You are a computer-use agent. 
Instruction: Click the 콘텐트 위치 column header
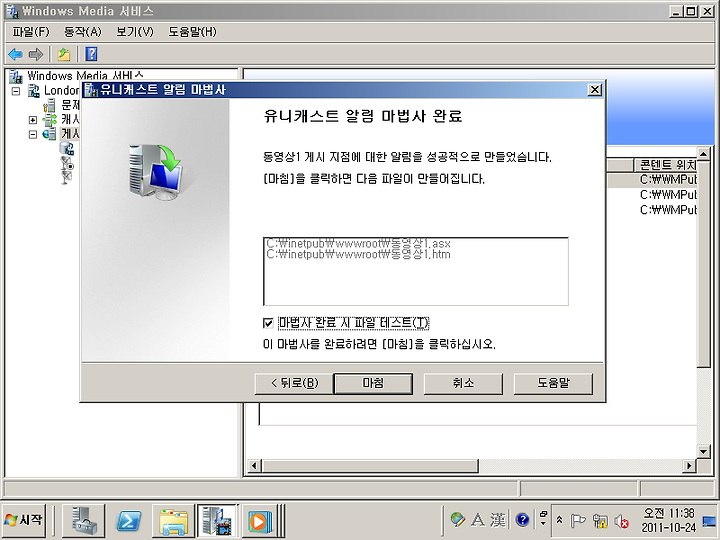[666, 164]
